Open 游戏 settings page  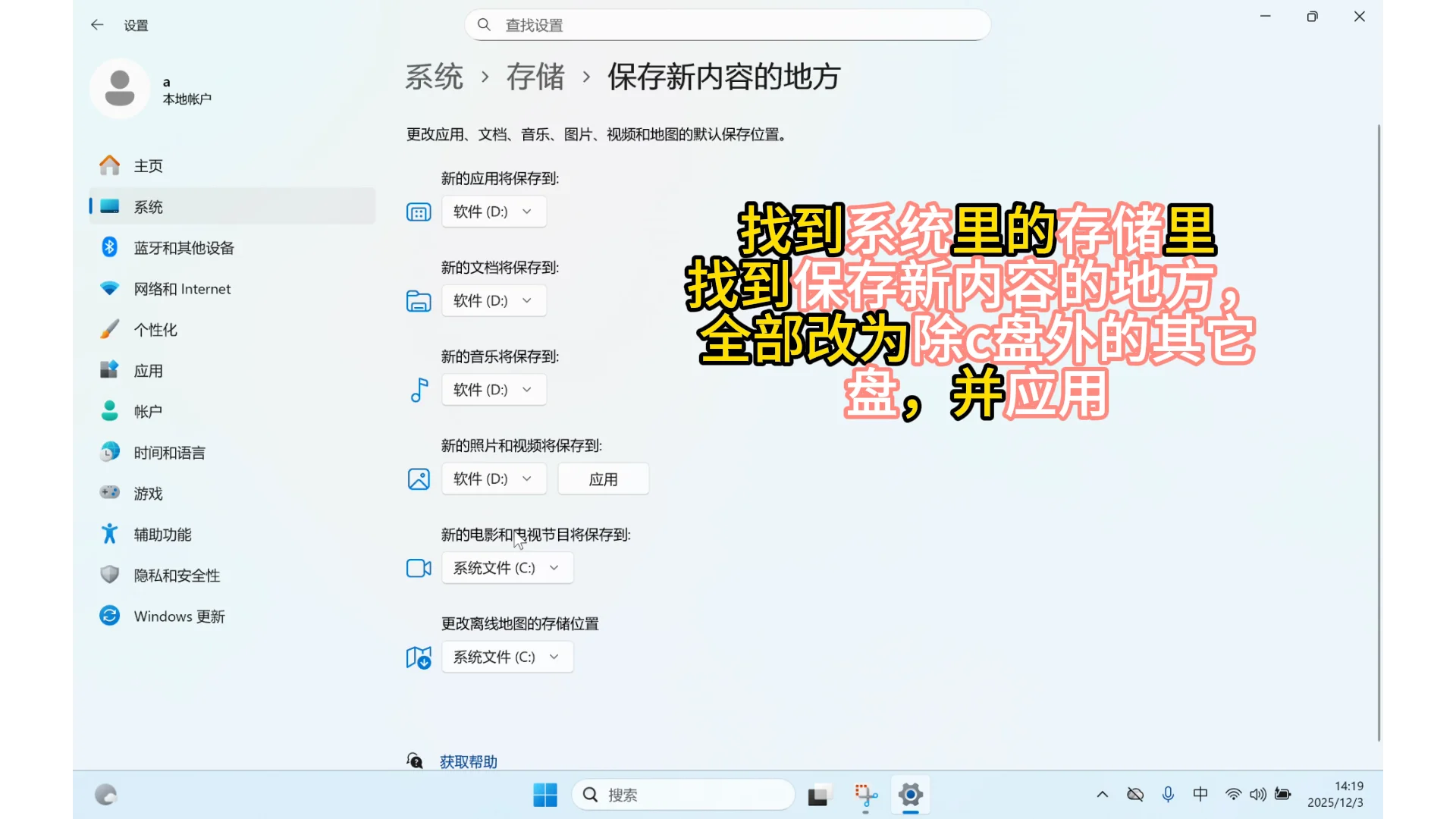tap(148, 493)
